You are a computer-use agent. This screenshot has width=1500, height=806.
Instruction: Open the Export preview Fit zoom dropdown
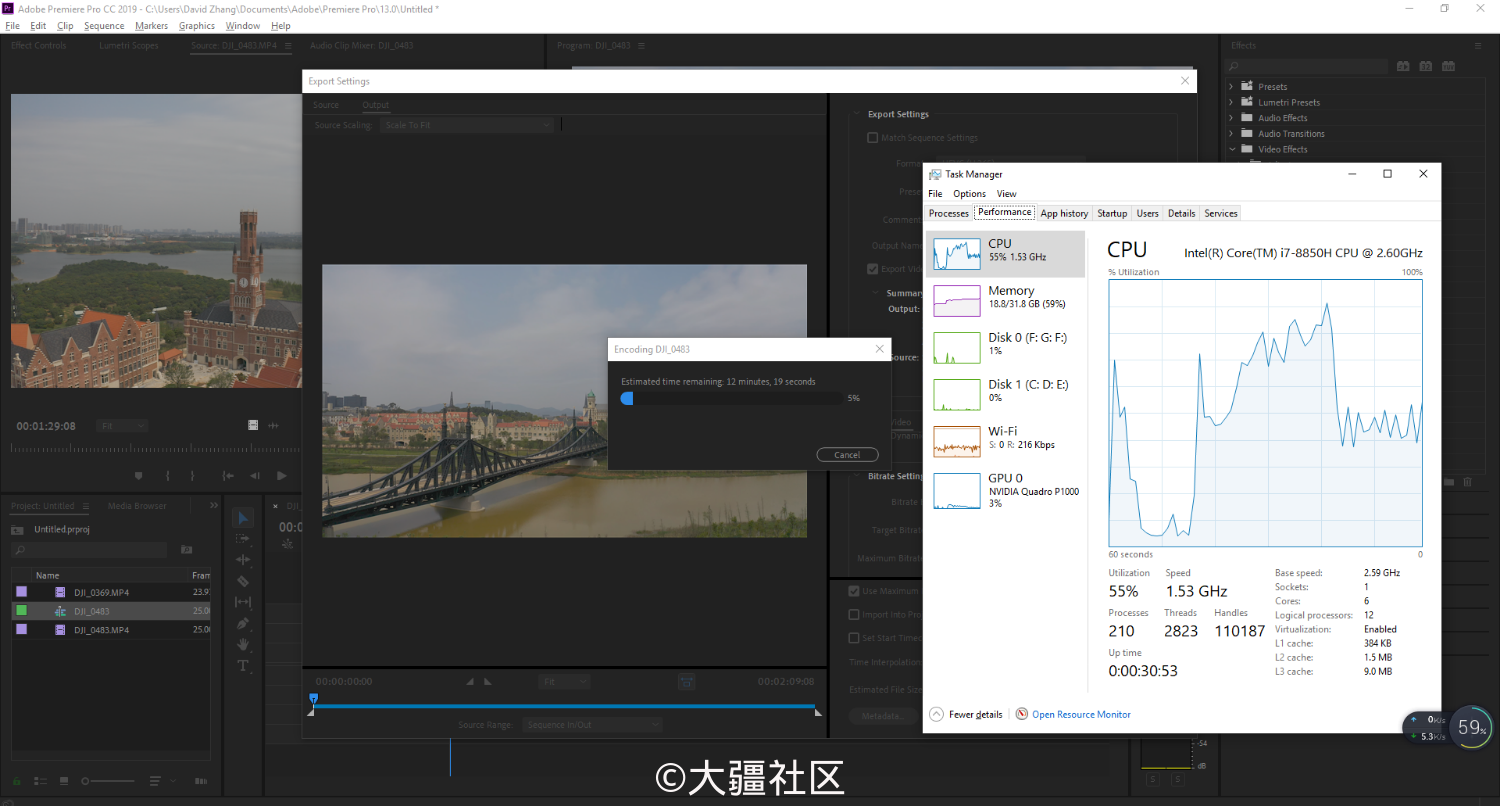(564, 681)
